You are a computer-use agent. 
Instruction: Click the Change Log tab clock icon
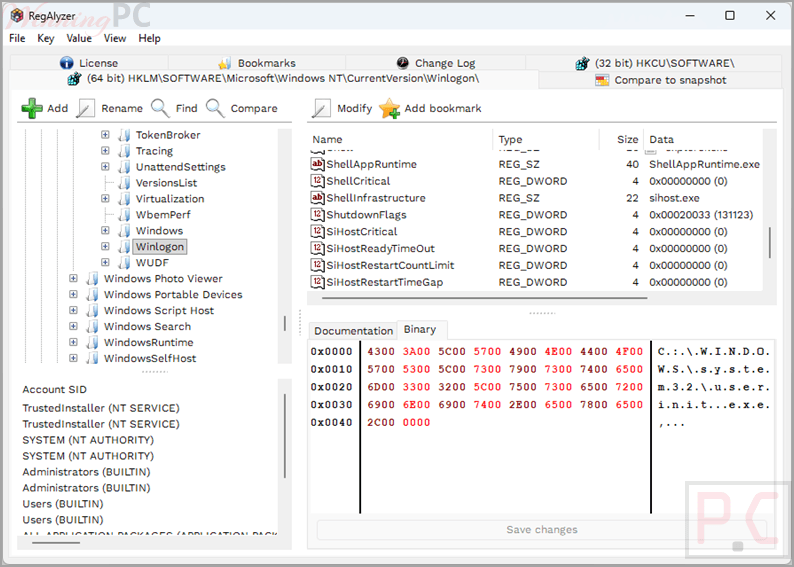point(403,63)
